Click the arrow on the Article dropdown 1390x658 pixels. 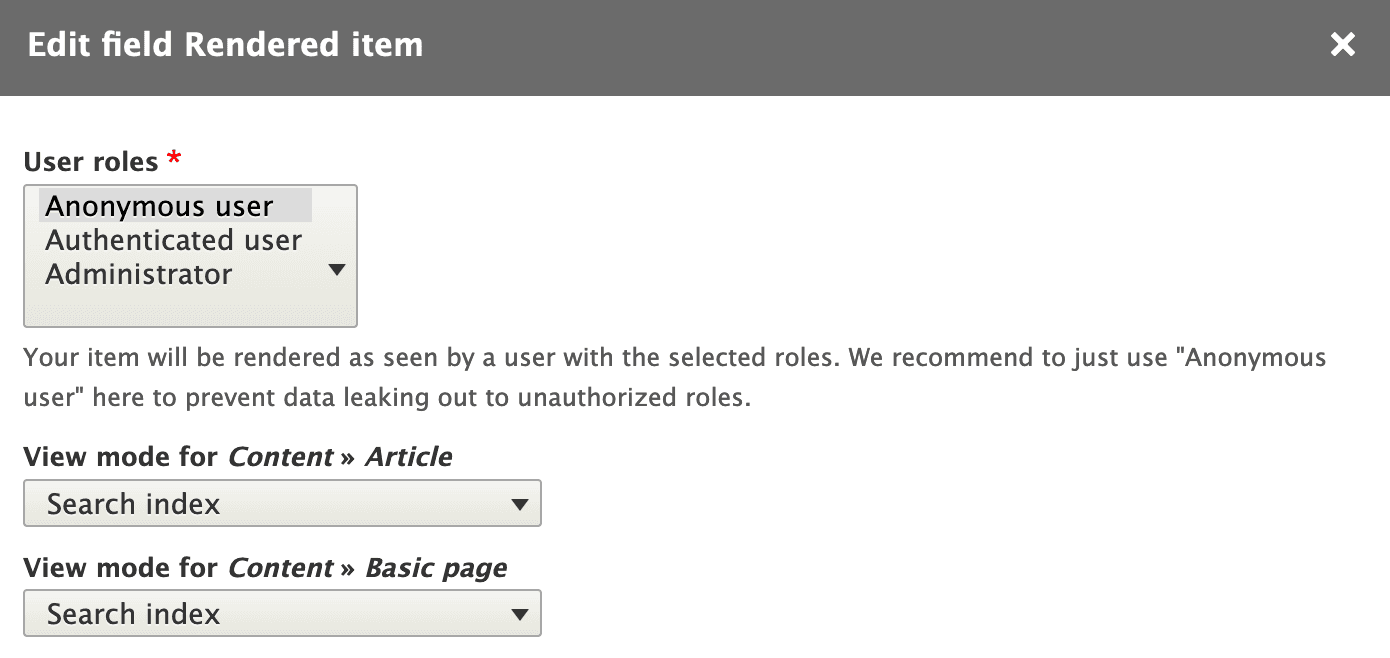(519, 504)
